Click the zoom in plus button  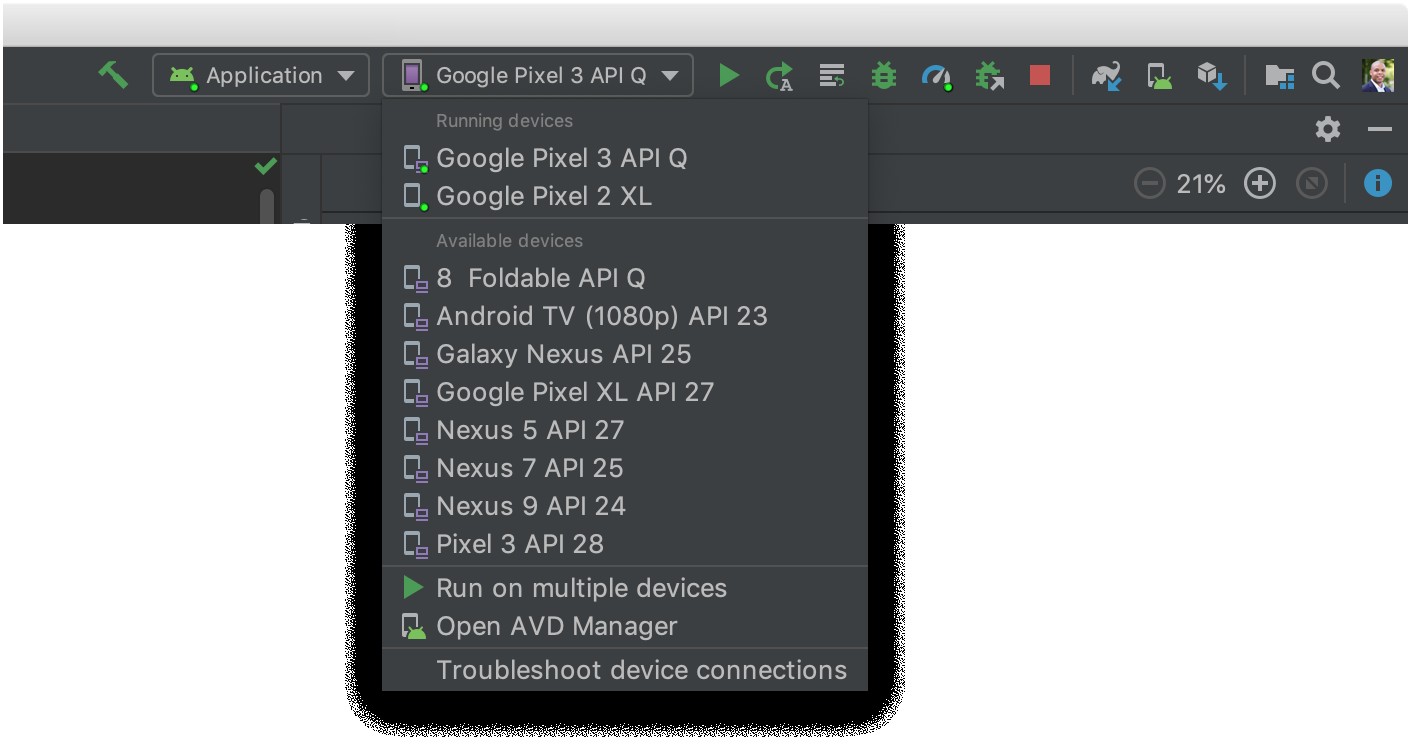click(1260, 184)
